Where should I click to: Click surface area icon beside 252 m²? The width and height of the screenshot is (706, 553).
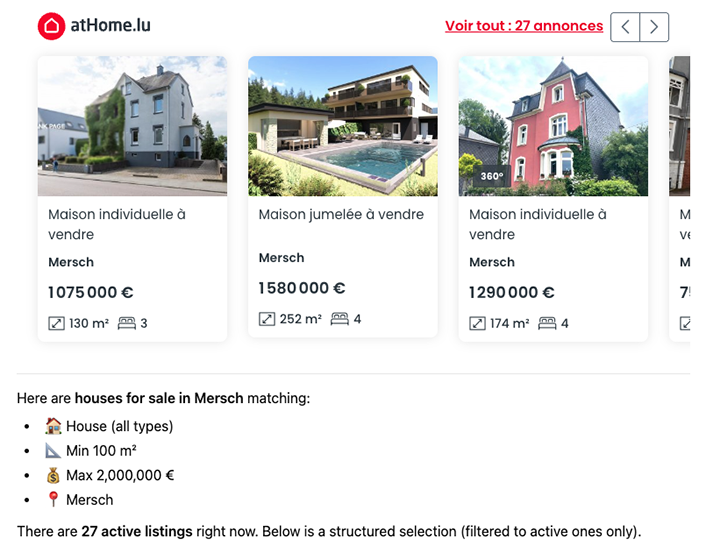pyautogui.click(x=267, y=319)
